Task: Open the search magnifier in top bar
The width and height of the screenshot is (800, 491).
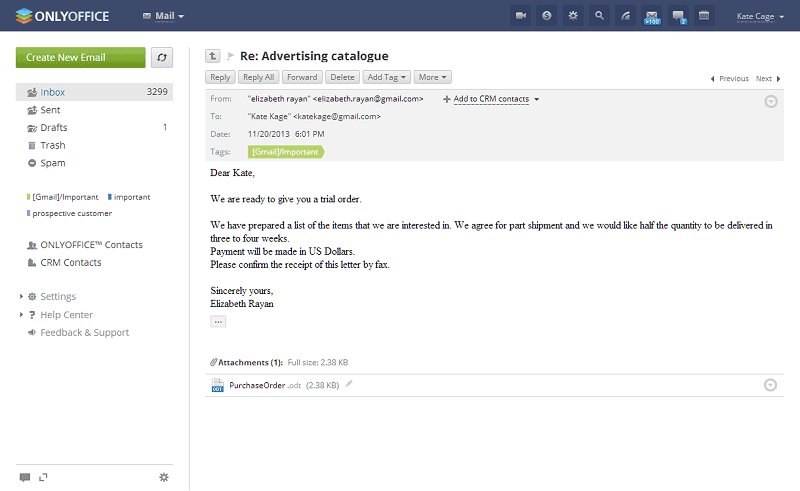Action: click(x=599, y=16)
